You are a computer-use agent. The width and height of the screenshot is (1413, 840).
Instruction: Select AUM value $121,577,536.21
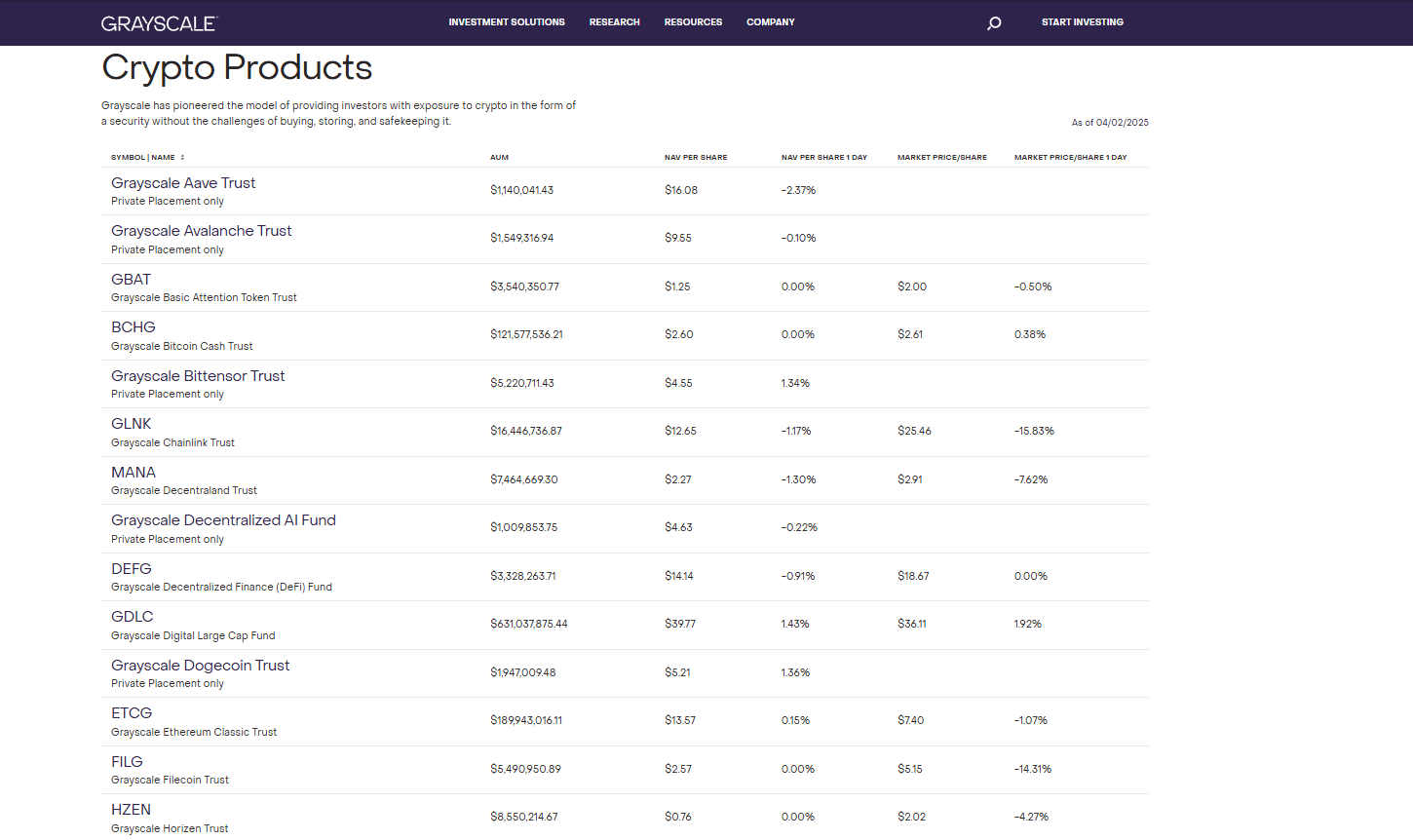526,334
